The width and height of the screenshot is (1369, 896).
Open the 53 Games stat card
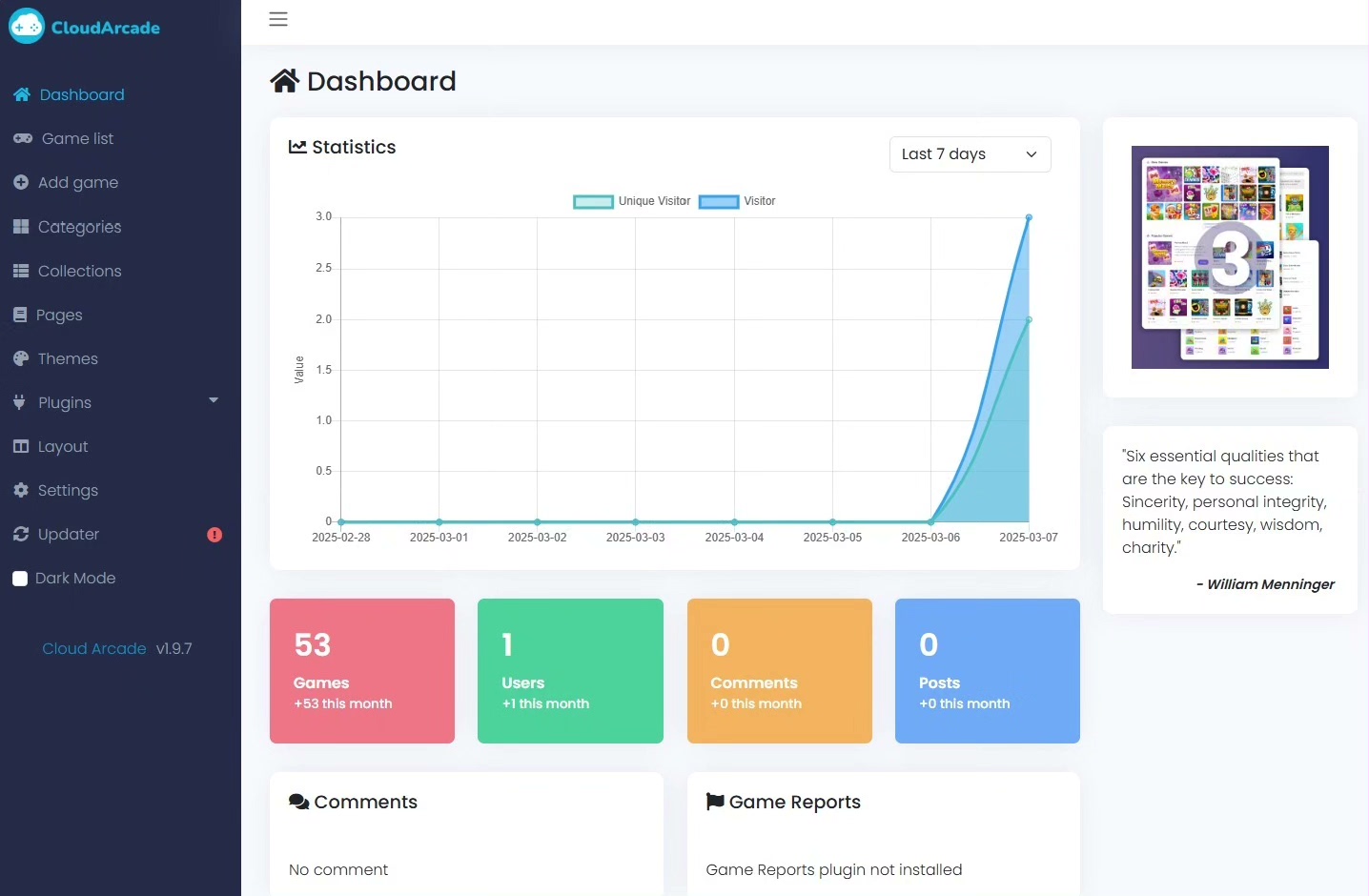pyautogui.click(x=362, y=671)
